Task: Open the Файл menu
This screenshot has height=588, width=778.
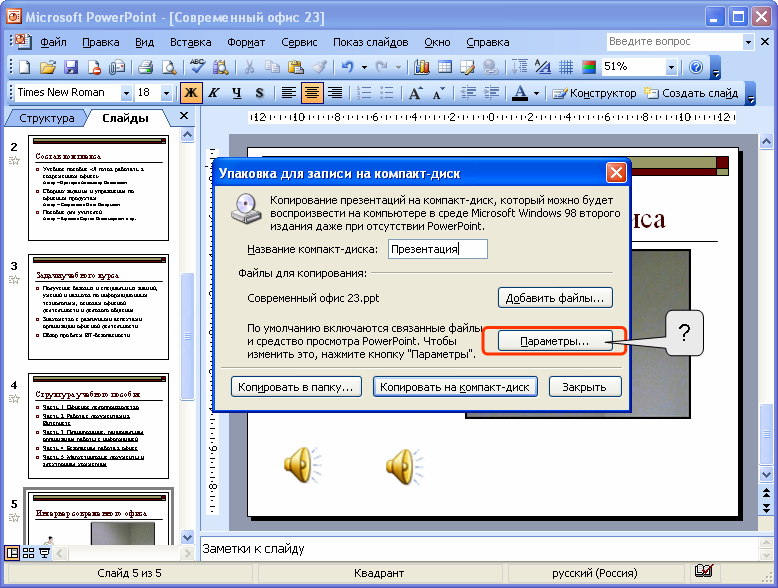Action: coord(53,42)
